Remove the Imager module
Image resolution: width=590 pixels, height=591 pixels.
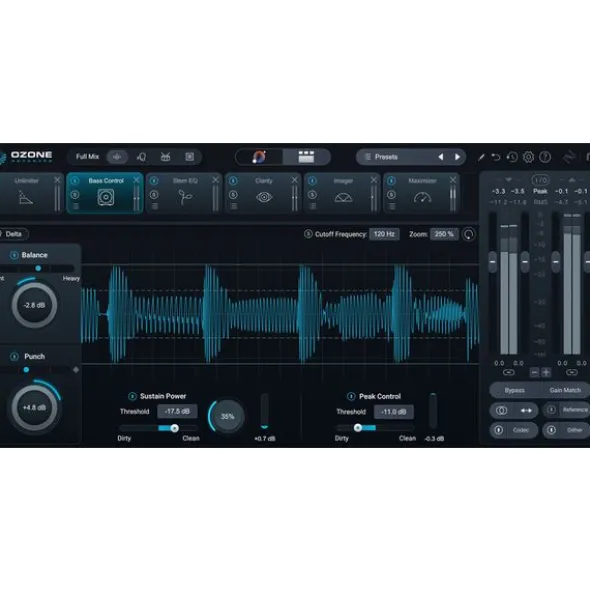coord(374,180)
